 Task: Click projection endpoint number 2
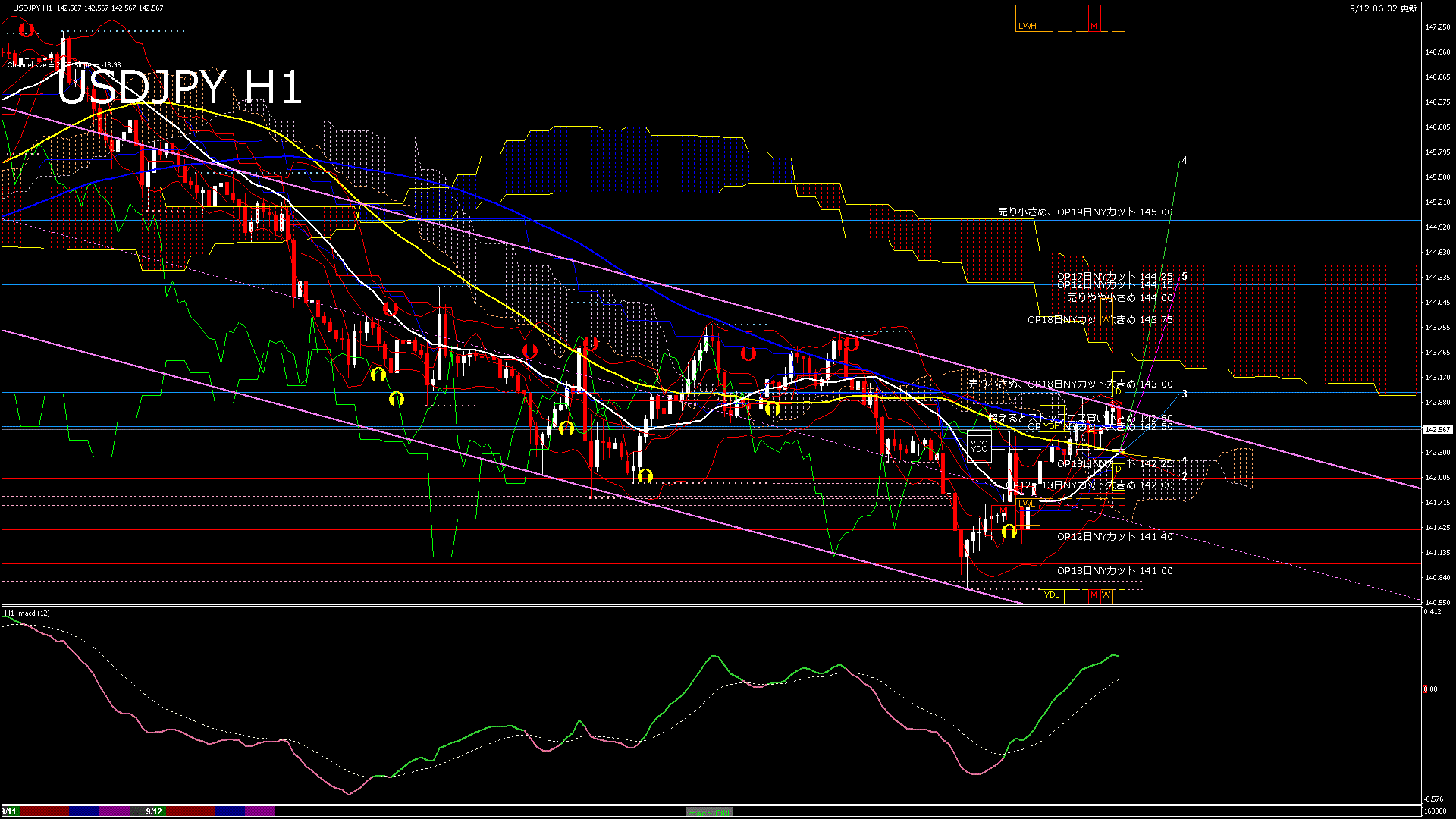coord(1184,477)
